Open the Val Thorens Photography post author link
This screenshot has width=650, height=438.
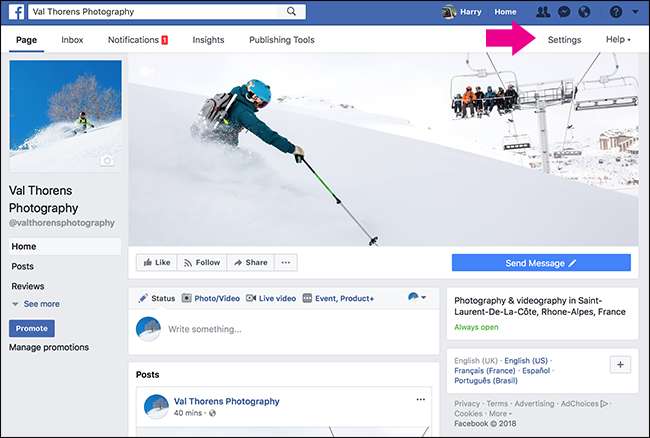pyautogui.click(x=227, y=401)
